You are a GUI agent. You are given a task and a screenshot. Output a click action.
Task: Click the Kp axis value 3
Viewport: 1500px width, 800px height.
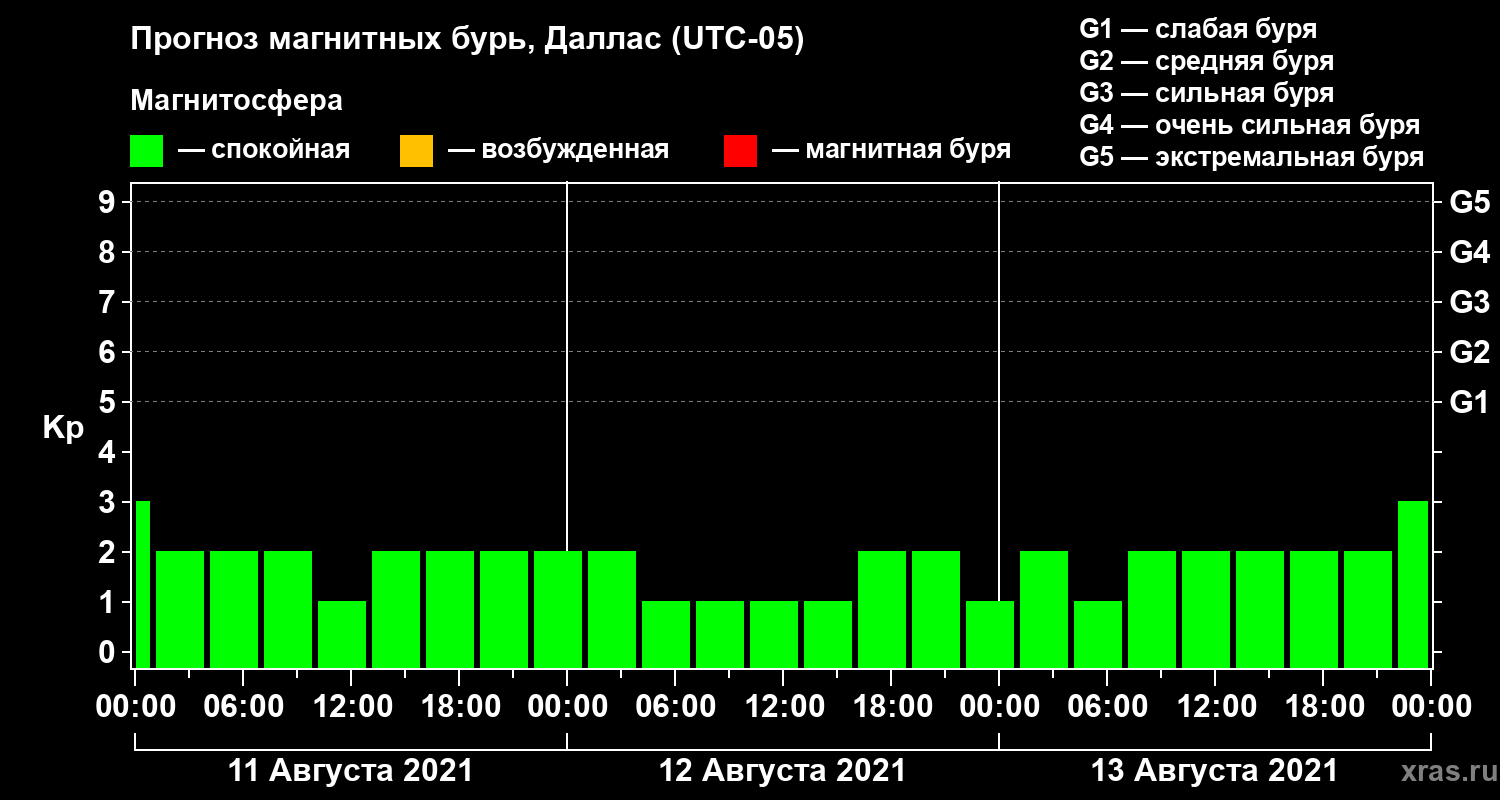(109, 502)
